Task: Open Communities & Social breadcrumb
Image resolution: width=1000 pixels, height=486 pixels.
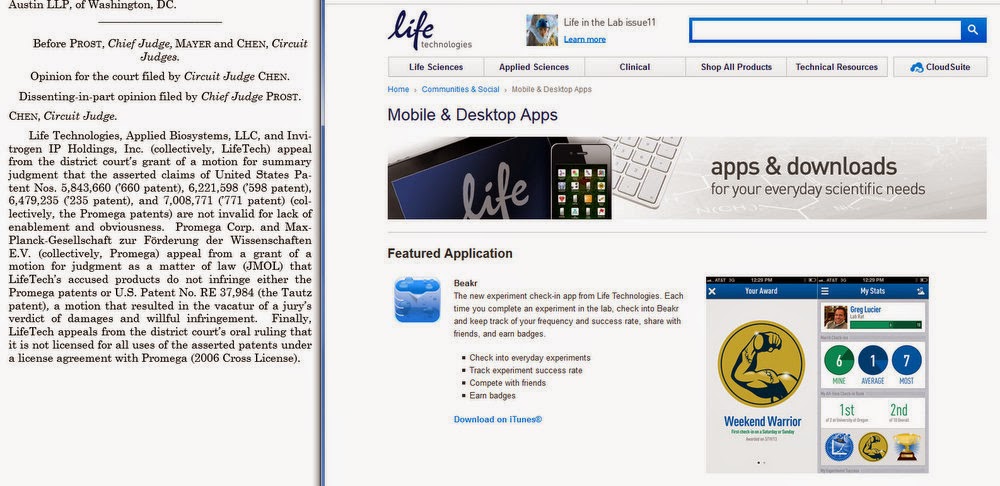Action: [x=460, y=89]
